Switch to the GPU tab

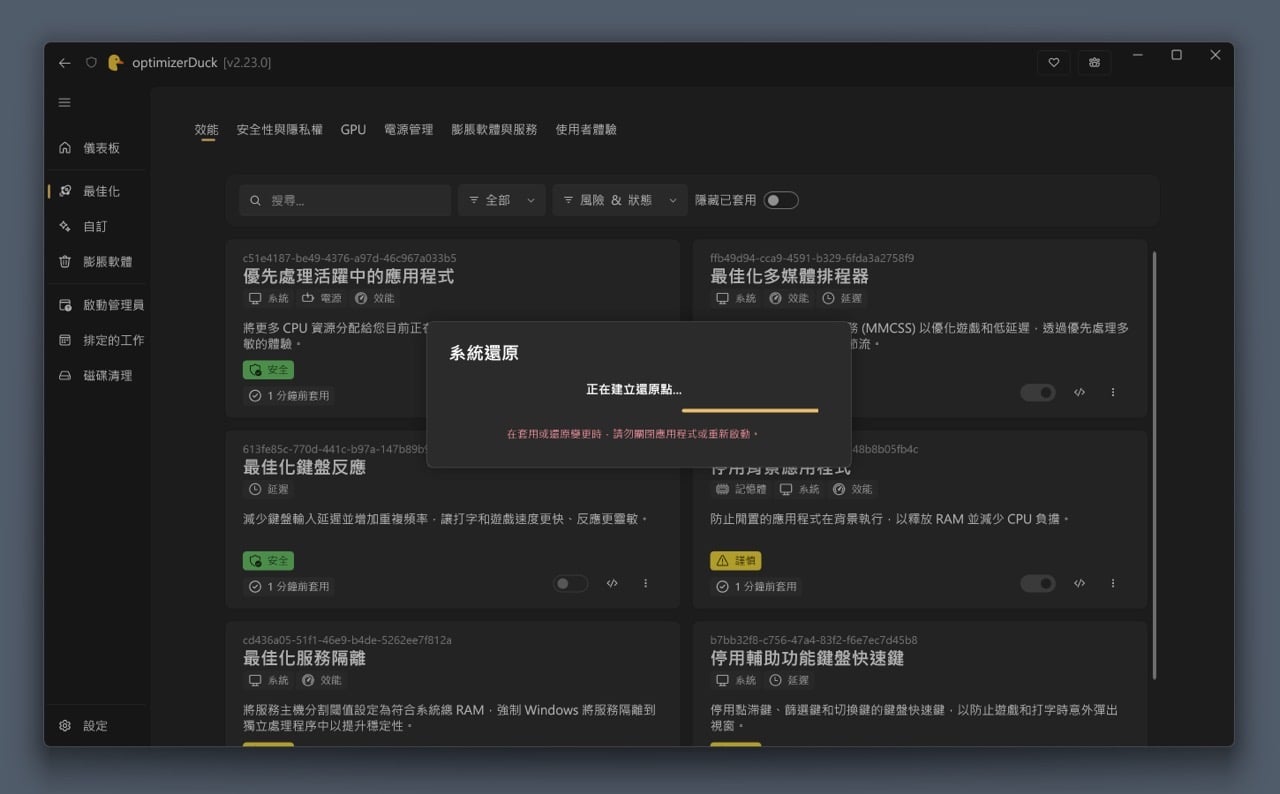coord(353,130)
